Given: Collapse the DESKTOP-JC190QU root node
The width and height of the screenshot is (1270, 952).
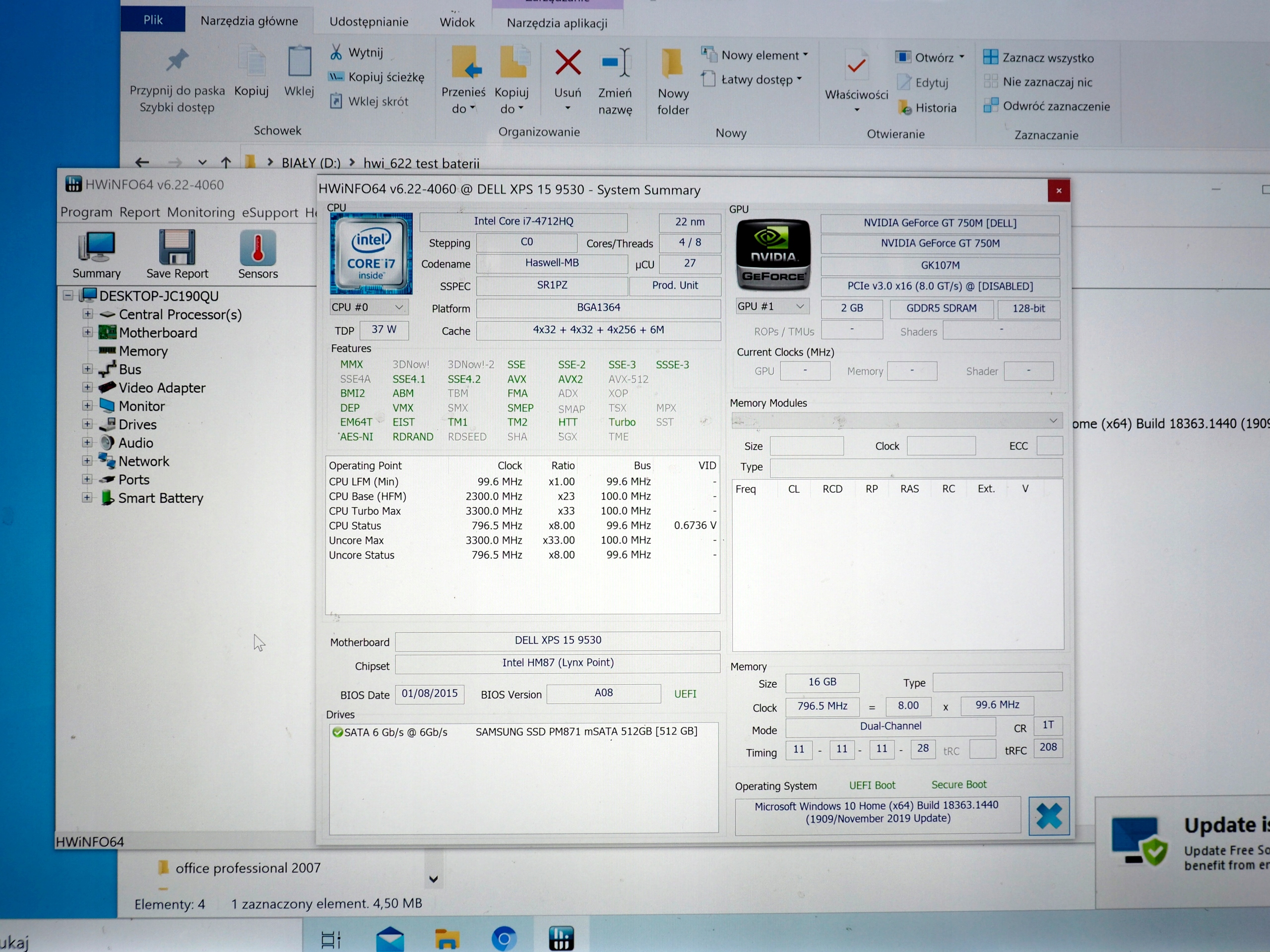Looking at the screenshot, I should (68, 296).
